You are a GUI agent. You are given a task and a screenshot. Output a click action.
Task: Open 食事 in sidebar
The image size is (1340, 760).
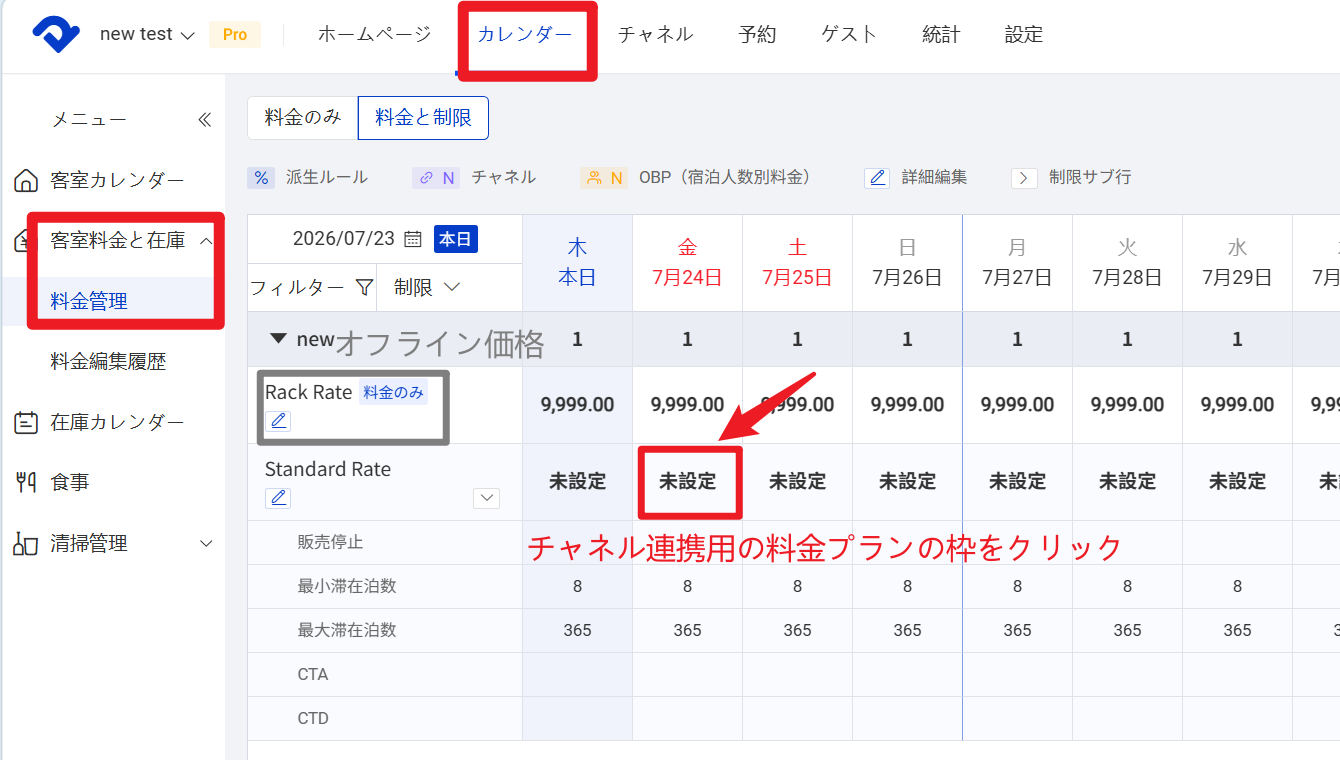coord(70,482)
